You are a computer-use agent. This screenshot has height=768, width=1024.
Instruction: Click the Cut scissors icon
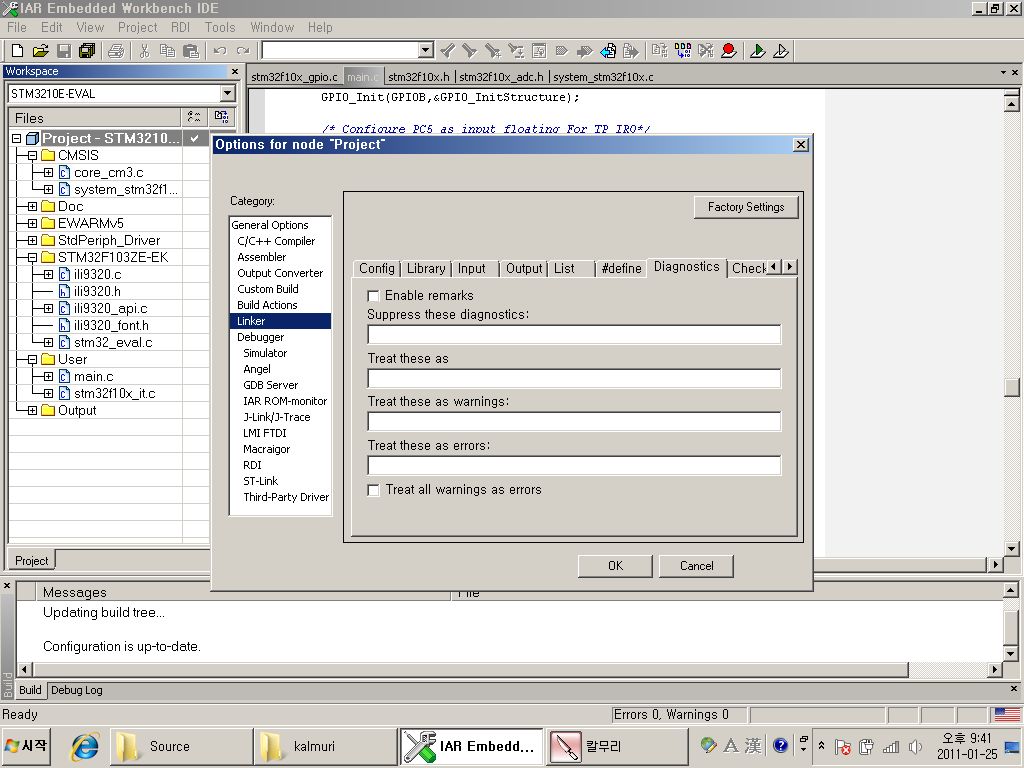click(144, 50)
